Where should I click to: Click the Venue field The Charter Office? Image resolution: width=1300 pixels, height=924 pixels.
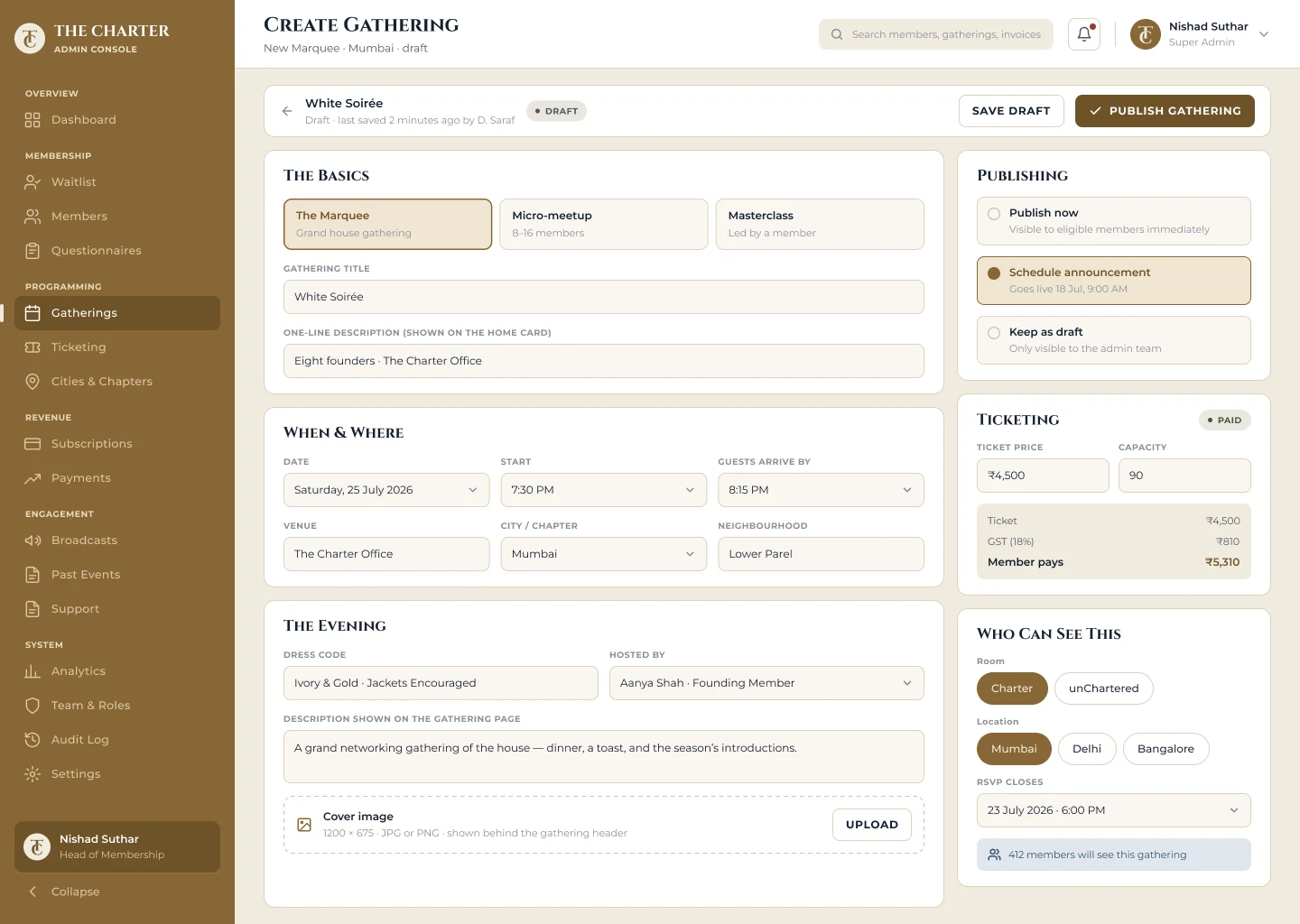coord(386,554)
